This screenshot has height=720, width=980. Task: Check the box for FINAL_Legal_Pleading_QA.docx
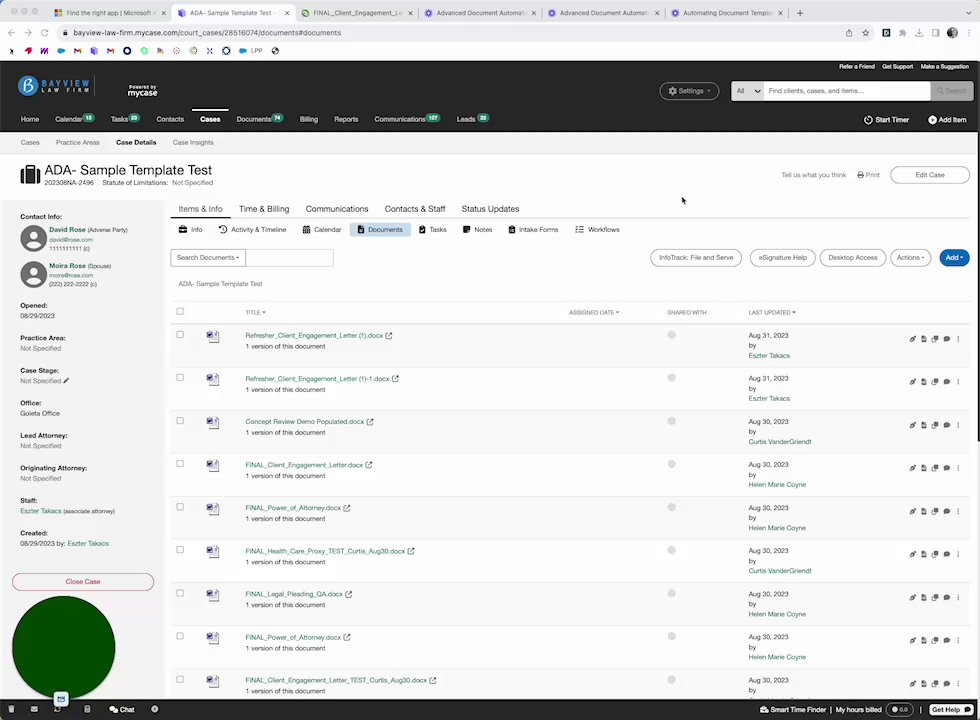point(180,593)
